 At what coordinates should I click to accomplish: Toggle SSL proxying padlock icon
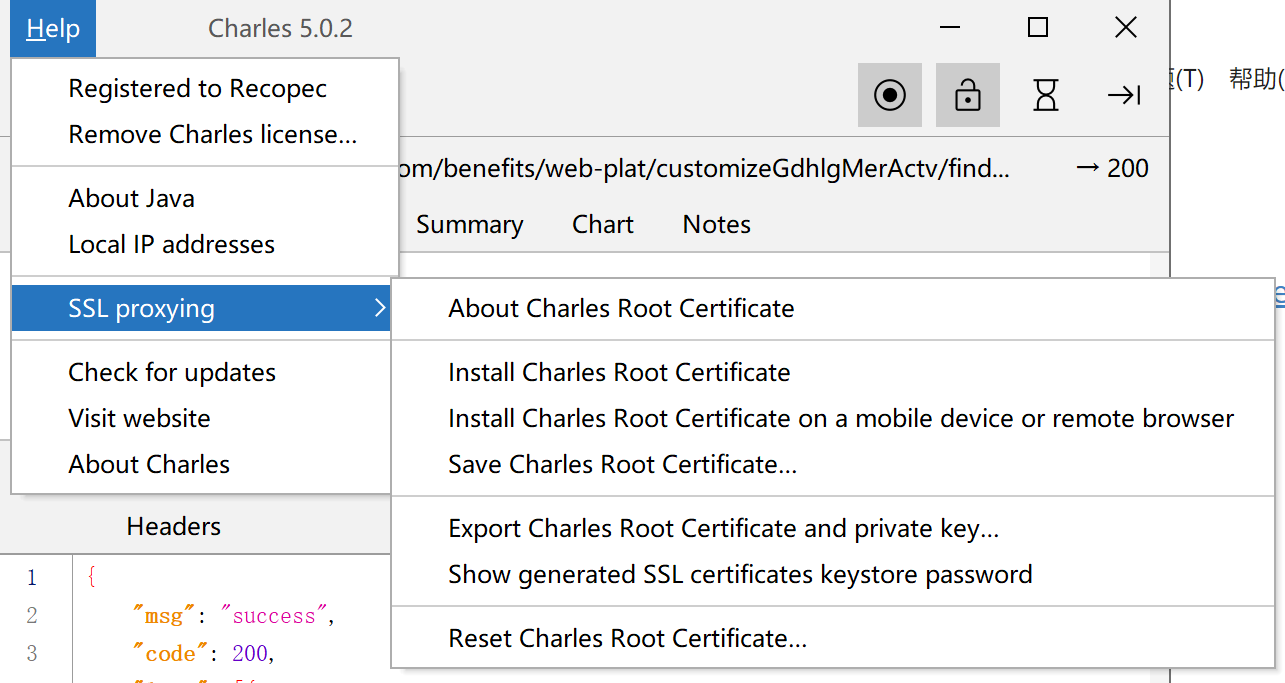pyautogui.click(x=967, y=95)
